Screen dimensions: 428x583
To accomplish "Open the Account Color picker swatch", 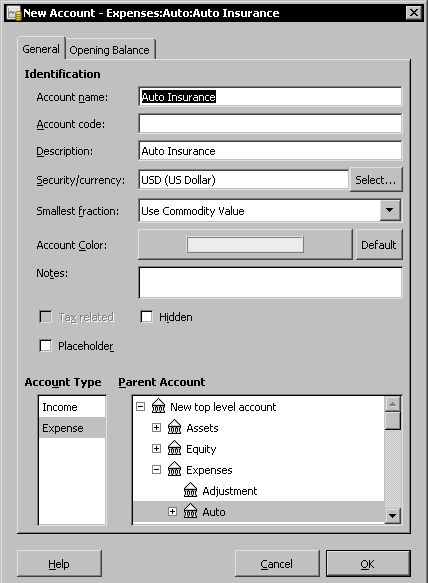I will tap(245, 245).
